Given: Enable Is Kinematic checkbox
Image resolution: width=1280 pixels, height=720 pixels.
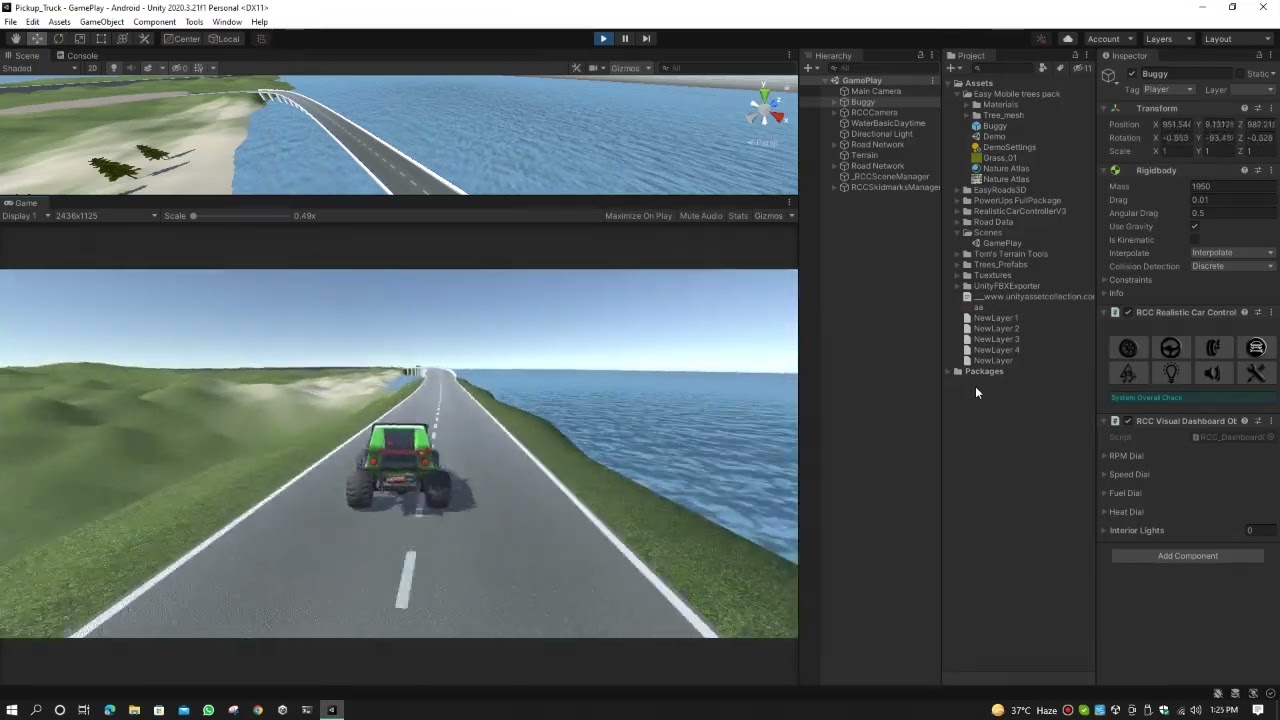Looking at the screenshot, I should coord(1194,240).
